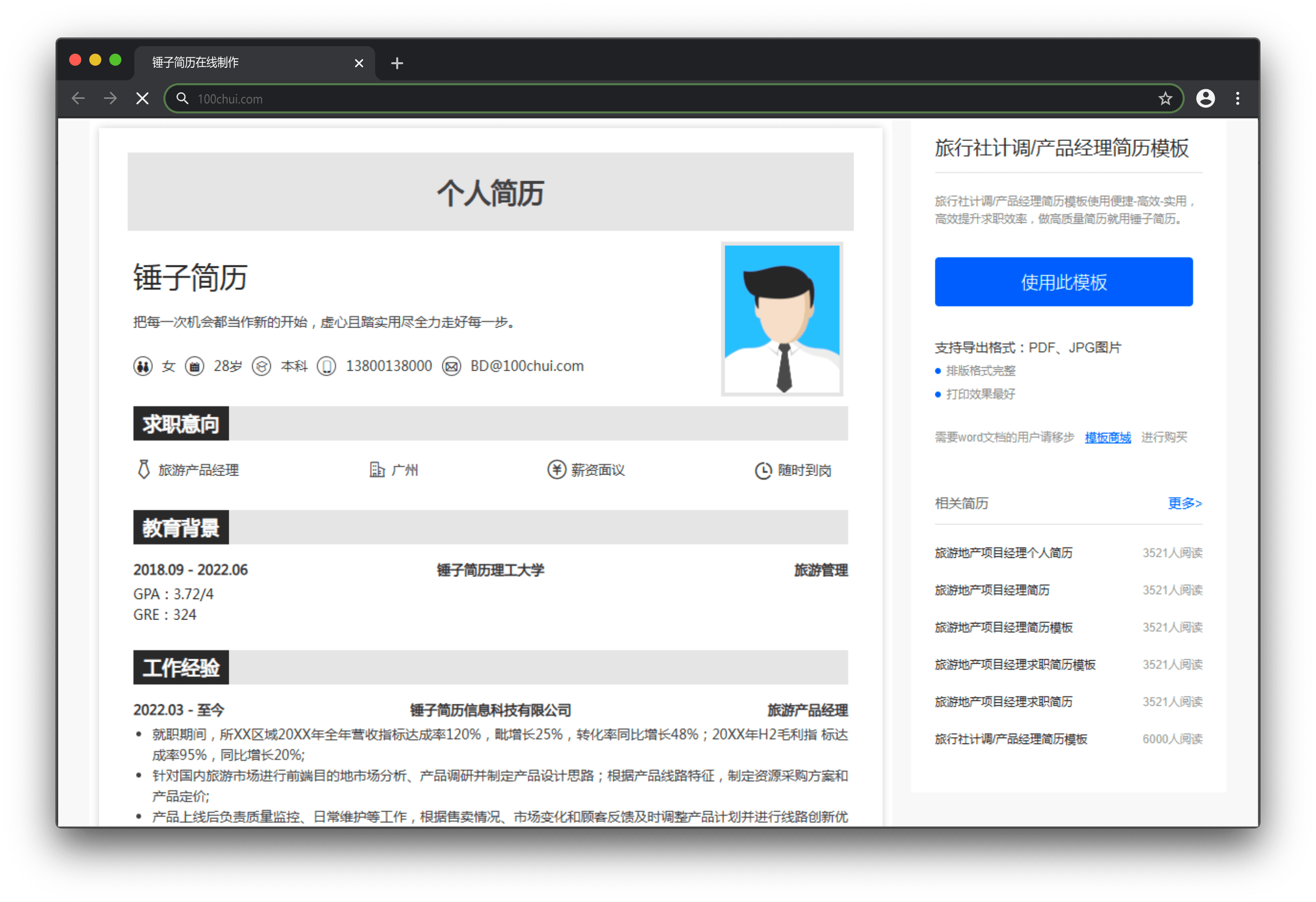Viewport: 1316px width, 902px height.
Task: Bookmark this page with the star icon
Action: pos(1165,99)
